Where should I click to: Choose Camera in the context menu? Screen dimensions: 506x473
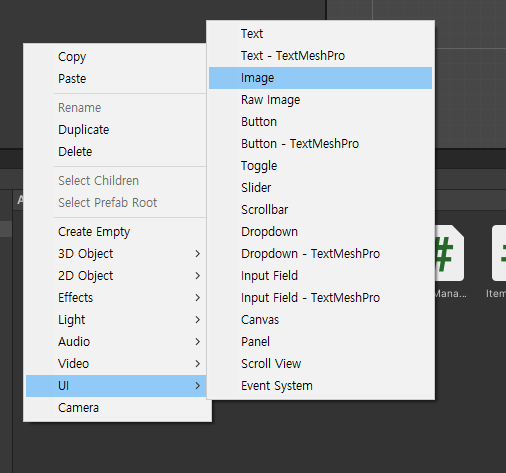pos(116,408)
